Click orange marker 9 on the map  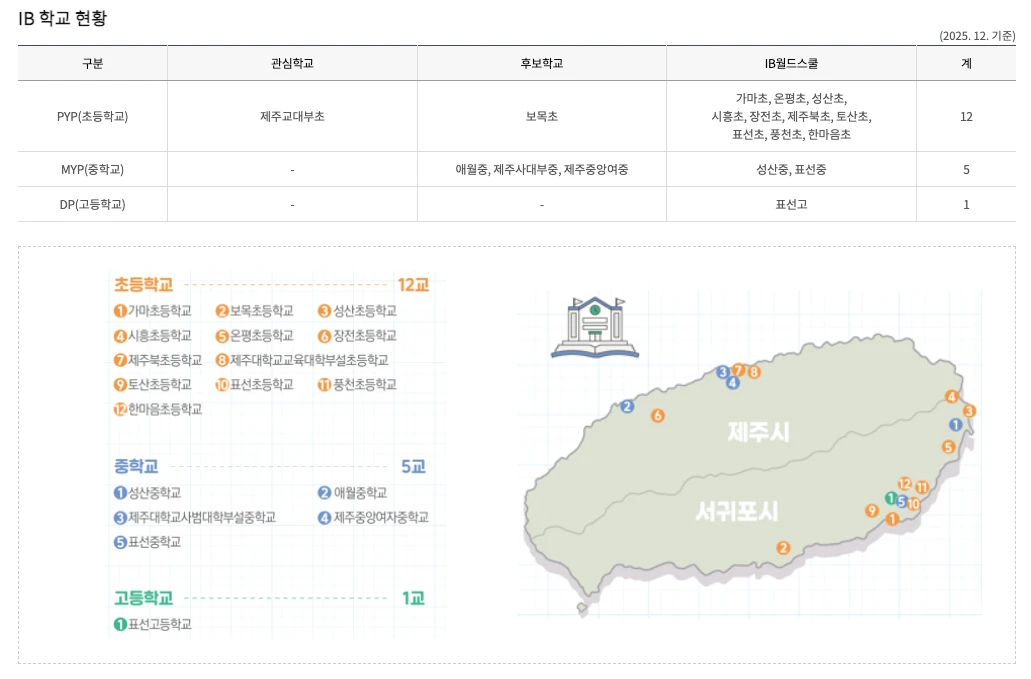click(872, 511)
